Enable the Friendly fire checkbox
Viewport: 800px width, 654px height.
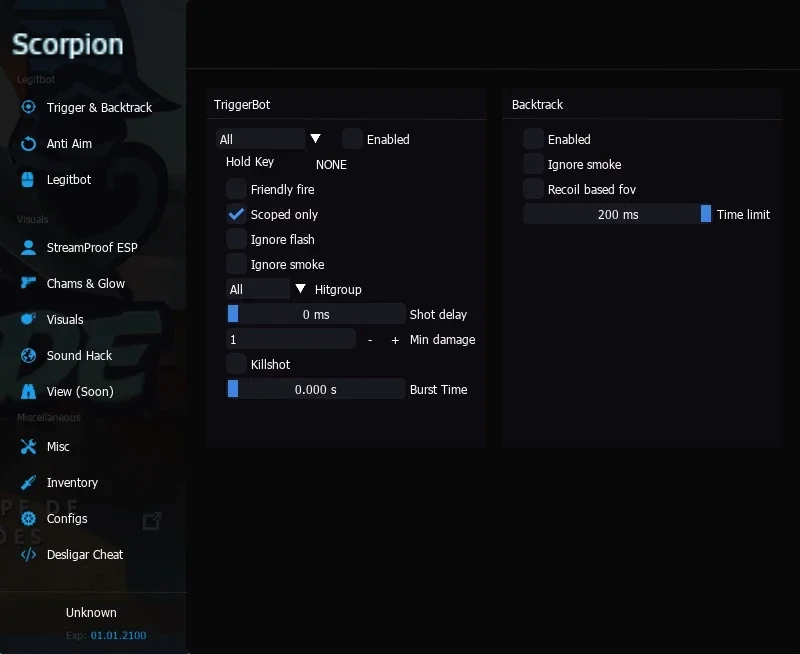point(236,189)
